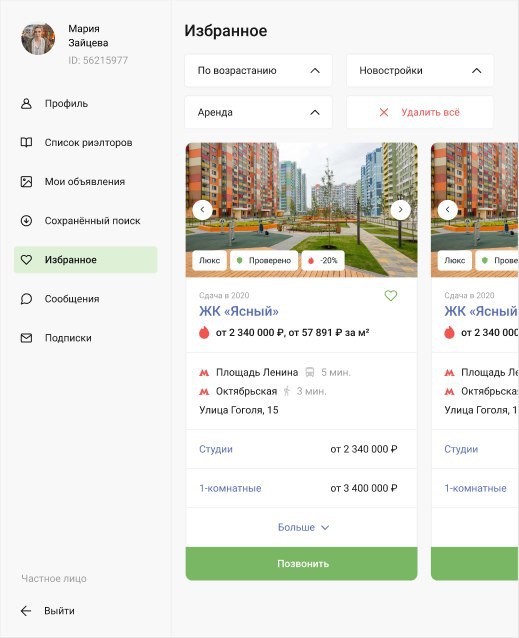Click the Проверено badge on first card
519x638 pixels.
pyautogui.click(x=264, y=260)
